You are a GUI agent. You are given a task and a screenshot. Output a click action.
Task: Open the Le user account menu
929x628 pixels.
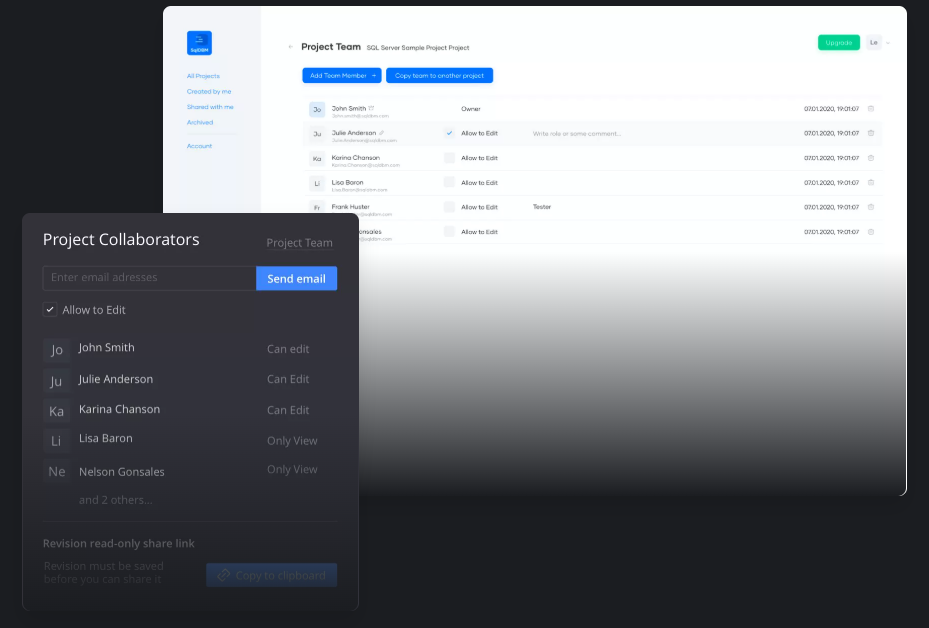877,43
